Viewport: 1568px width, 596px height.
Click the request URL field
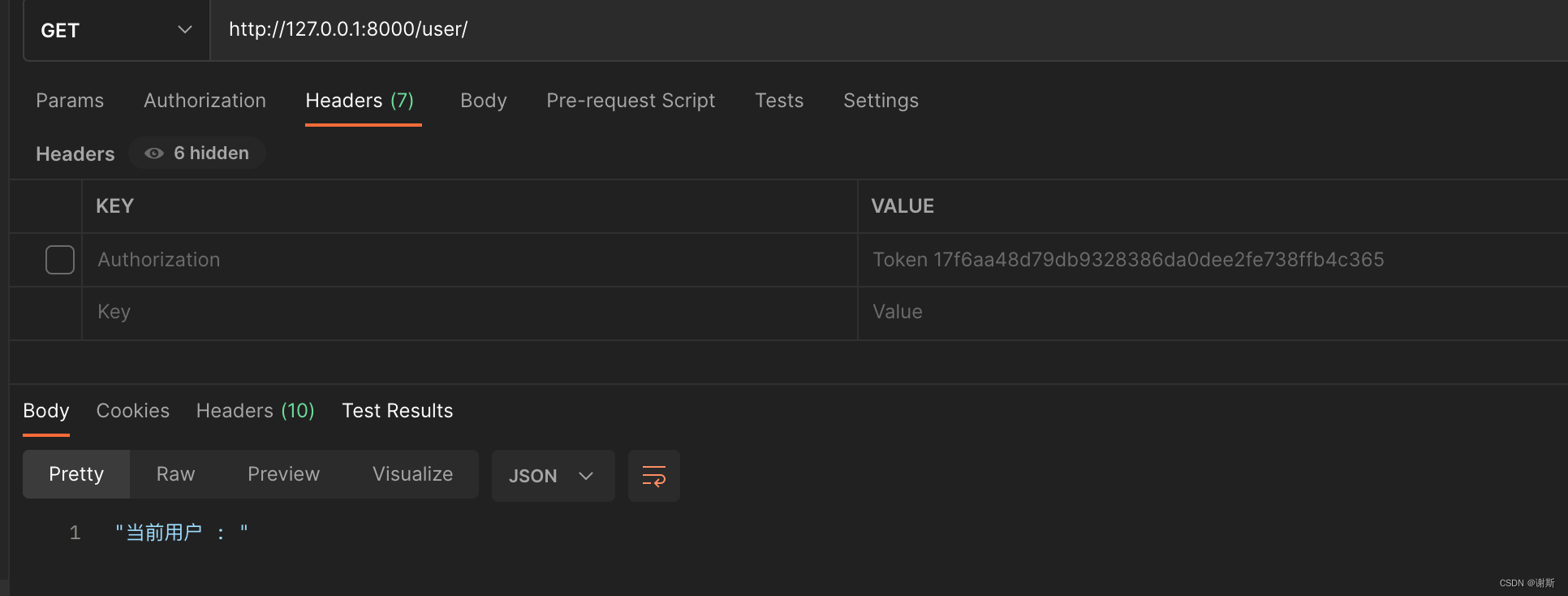[812, 30]
